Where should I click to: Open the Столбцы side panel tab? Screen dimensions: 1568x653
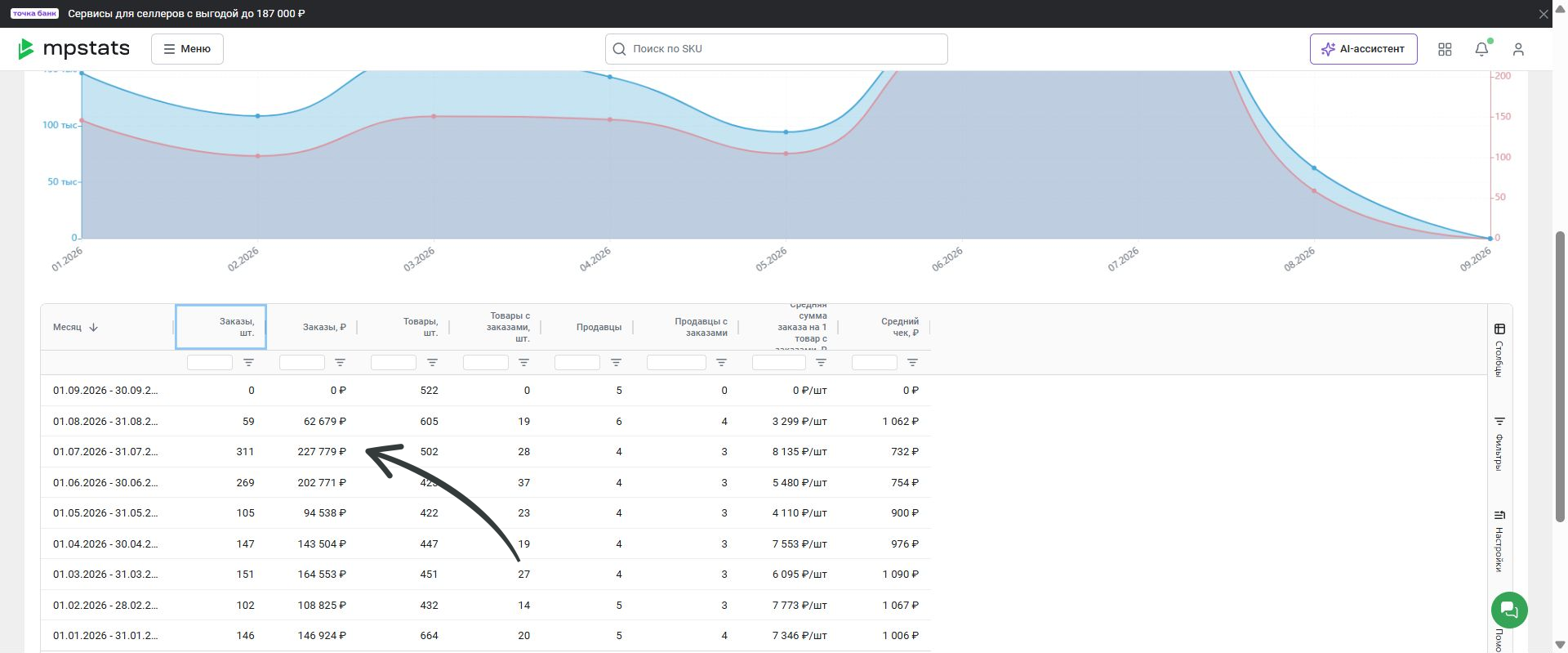tap(1499, 350)
